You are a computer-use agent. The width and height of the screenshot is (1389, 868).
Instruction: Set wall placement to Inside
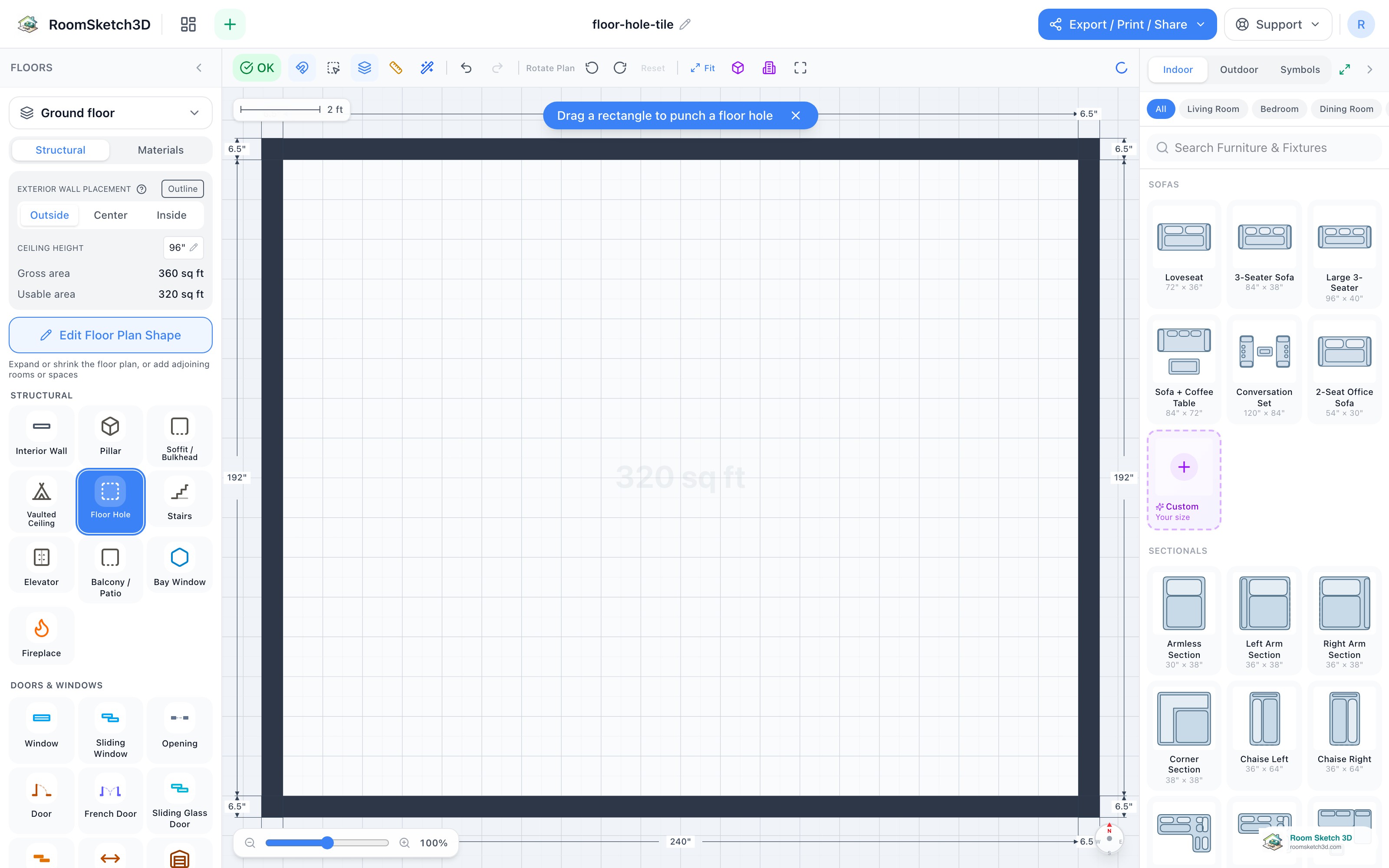click(171, 215)
